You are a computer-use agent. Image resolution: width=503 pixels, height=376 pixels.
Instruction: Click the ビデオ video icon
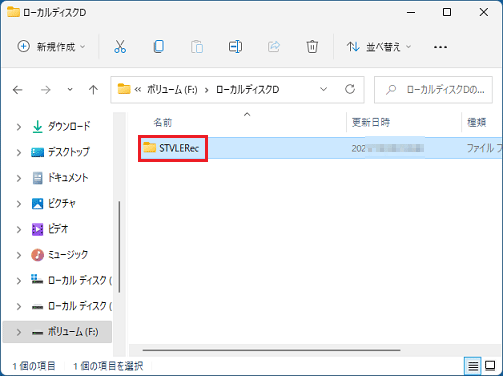pyautogui.click(x=37, y=229)
